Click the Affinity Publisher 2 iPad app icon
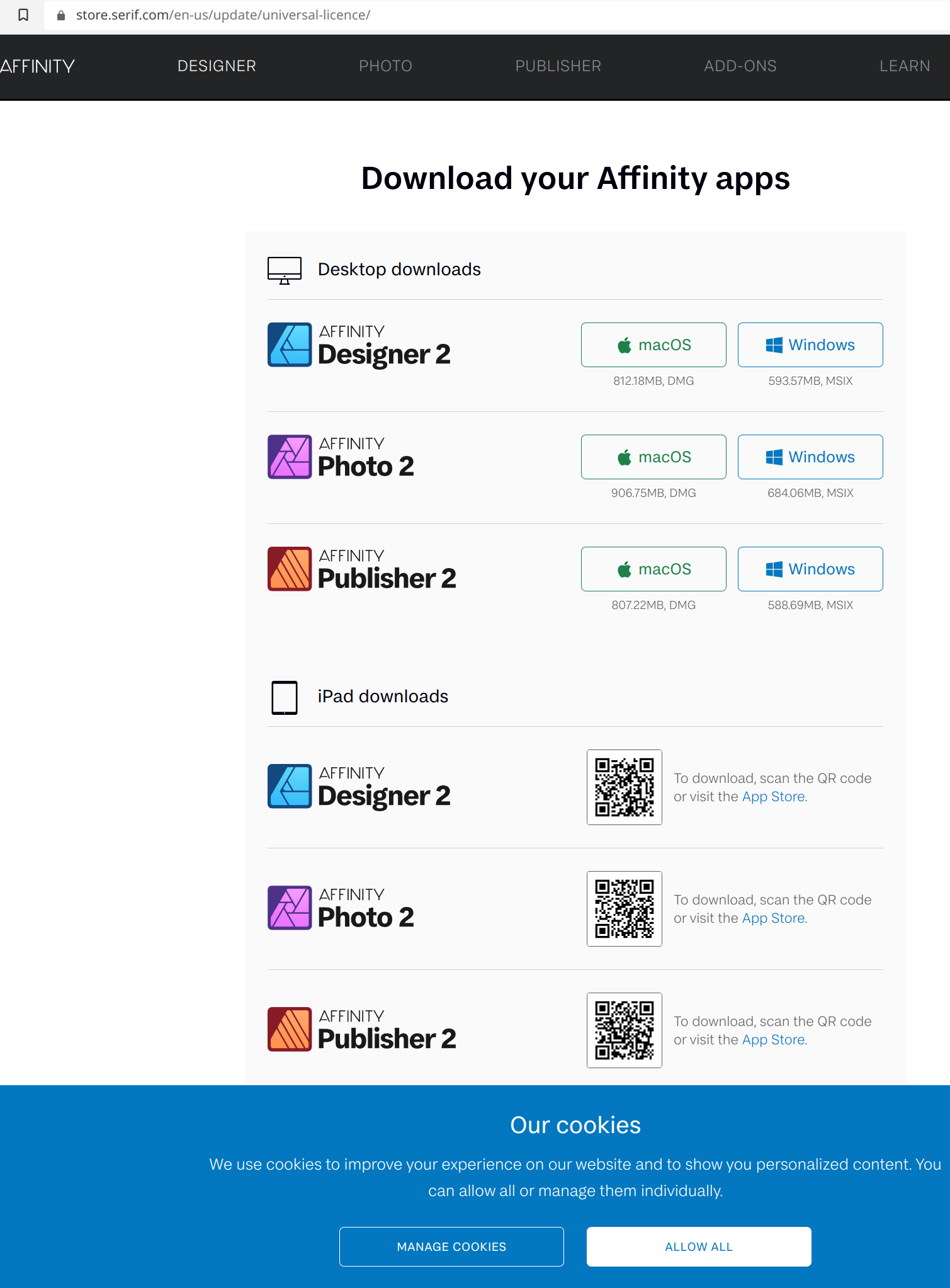950x1288 pixels. point(290,1029)
